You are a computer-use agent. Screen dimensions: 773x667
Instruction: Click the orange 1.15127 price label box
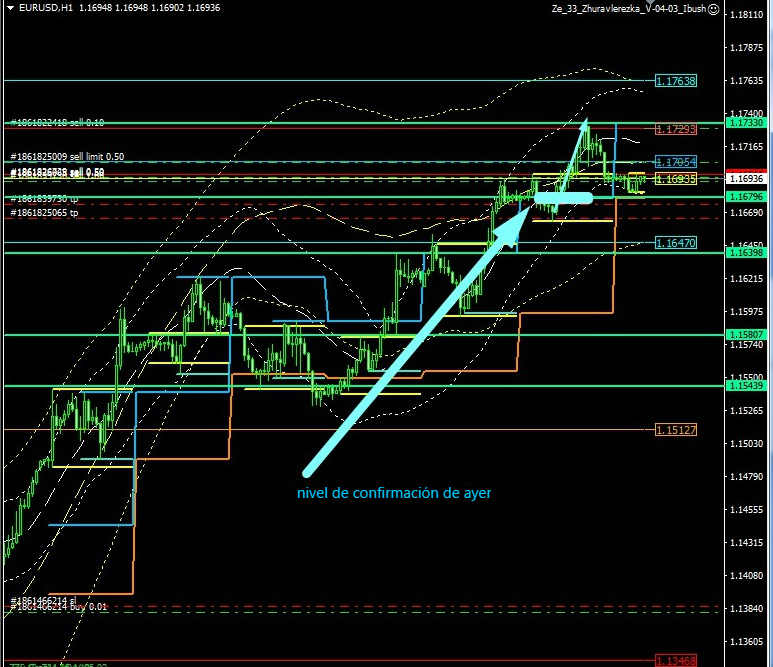click(x=675, y=429)
